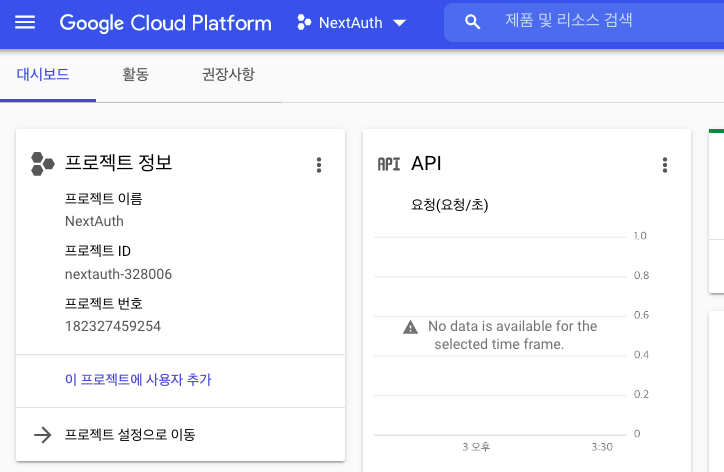
Task: Focus the 제품 및 리소스 검색 search field
Action: pyautogui.click(x=584, y=22)
